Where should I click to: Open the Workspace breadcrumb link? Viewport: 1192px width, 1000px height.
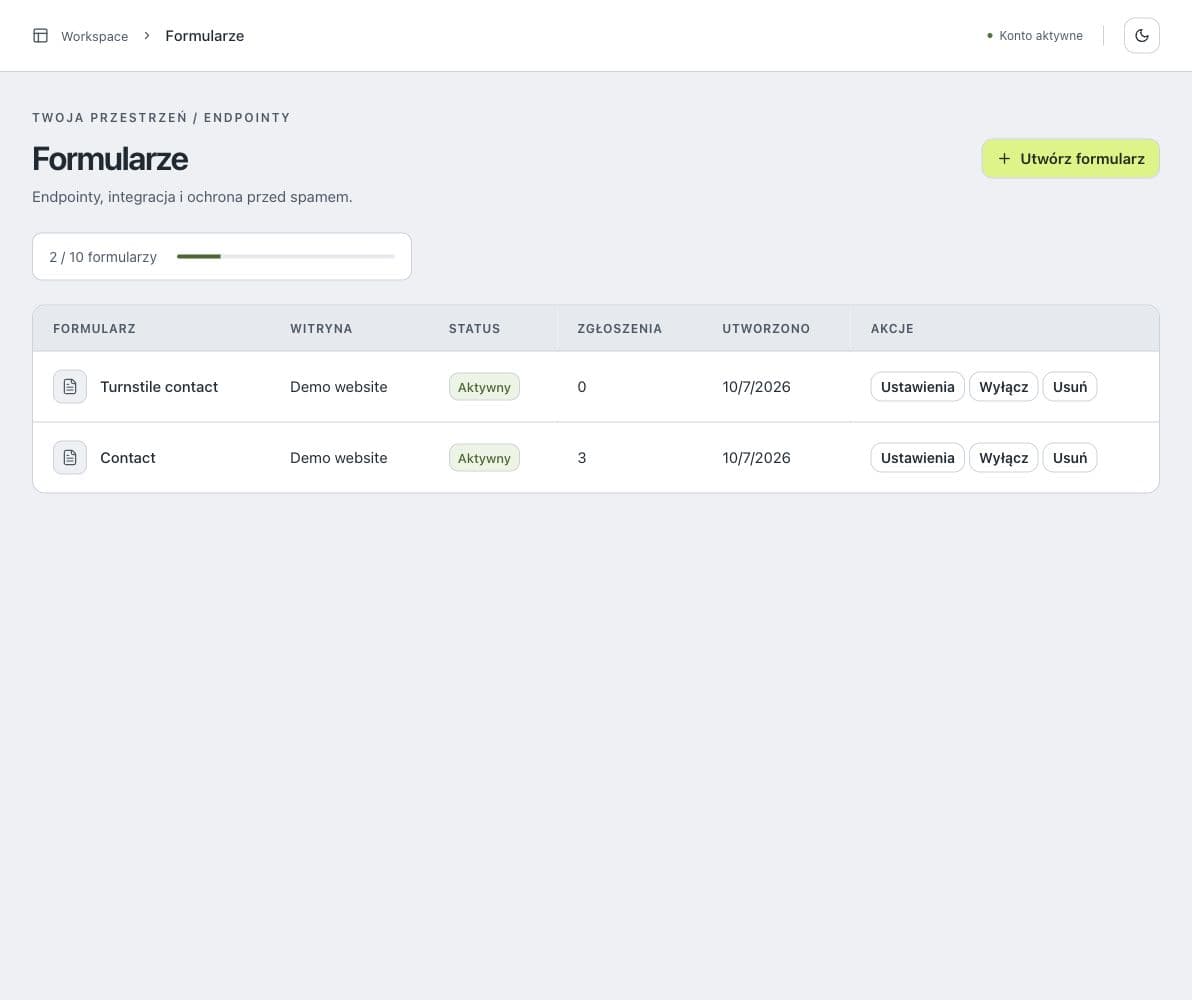(94, 37)
